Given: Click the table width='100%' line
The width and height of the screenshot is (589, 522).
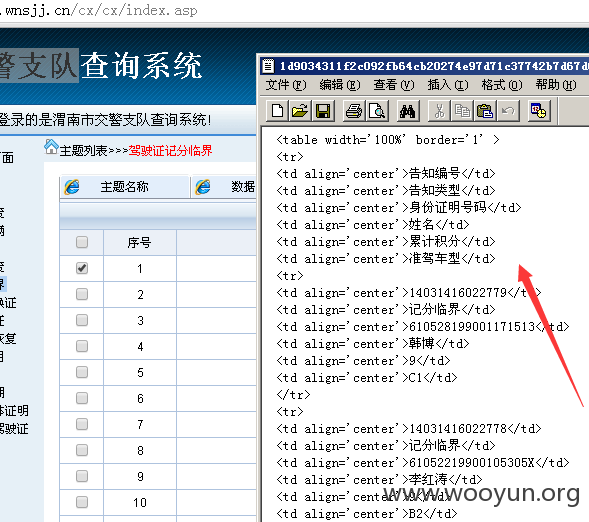Looking at the screenshot, I should click(x=388, y=140).
